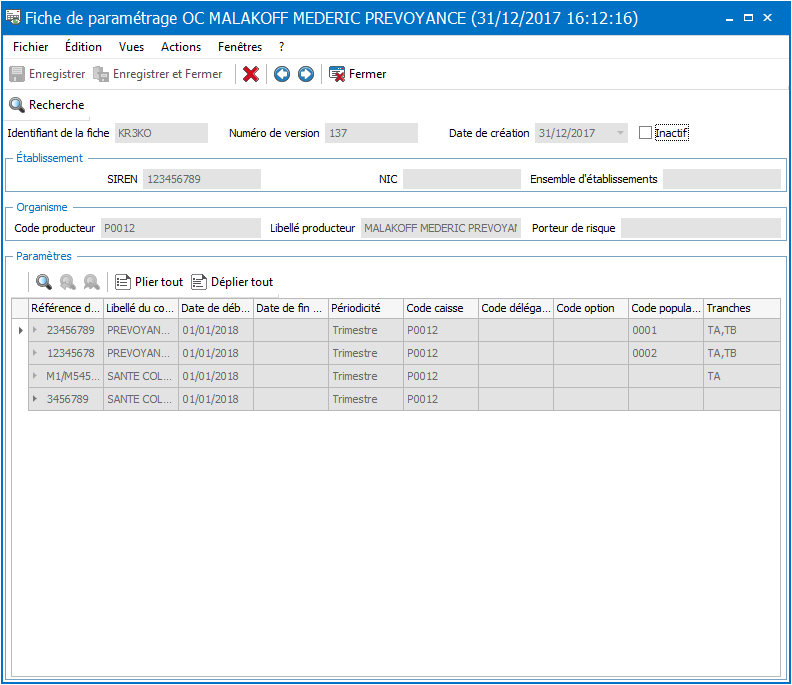Click the Déplier tout button
Screen dimensions: 792x685
(232, 282)
